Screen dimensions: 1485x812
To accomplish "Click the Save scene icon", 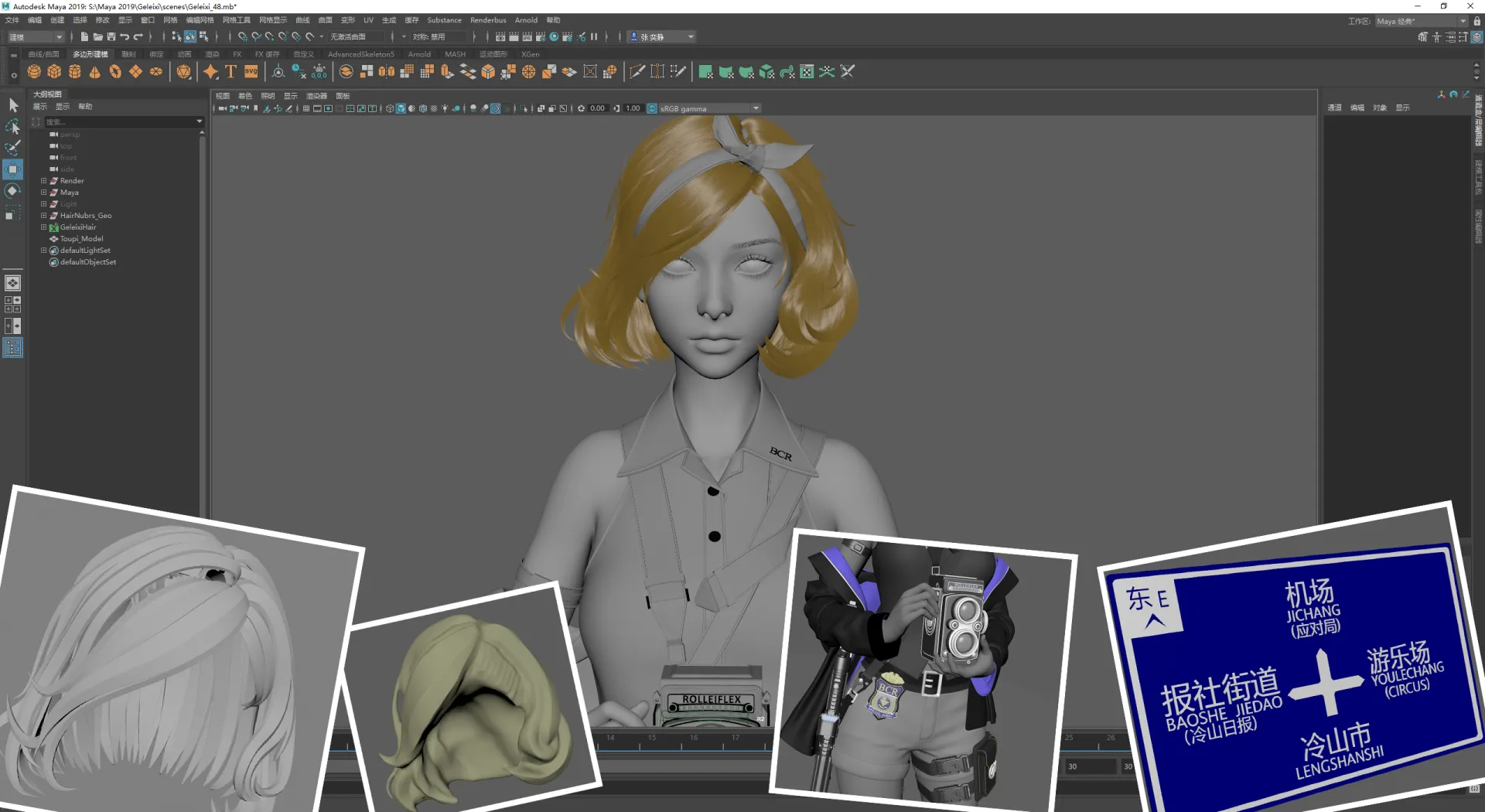I will click(x=111, y=37).
